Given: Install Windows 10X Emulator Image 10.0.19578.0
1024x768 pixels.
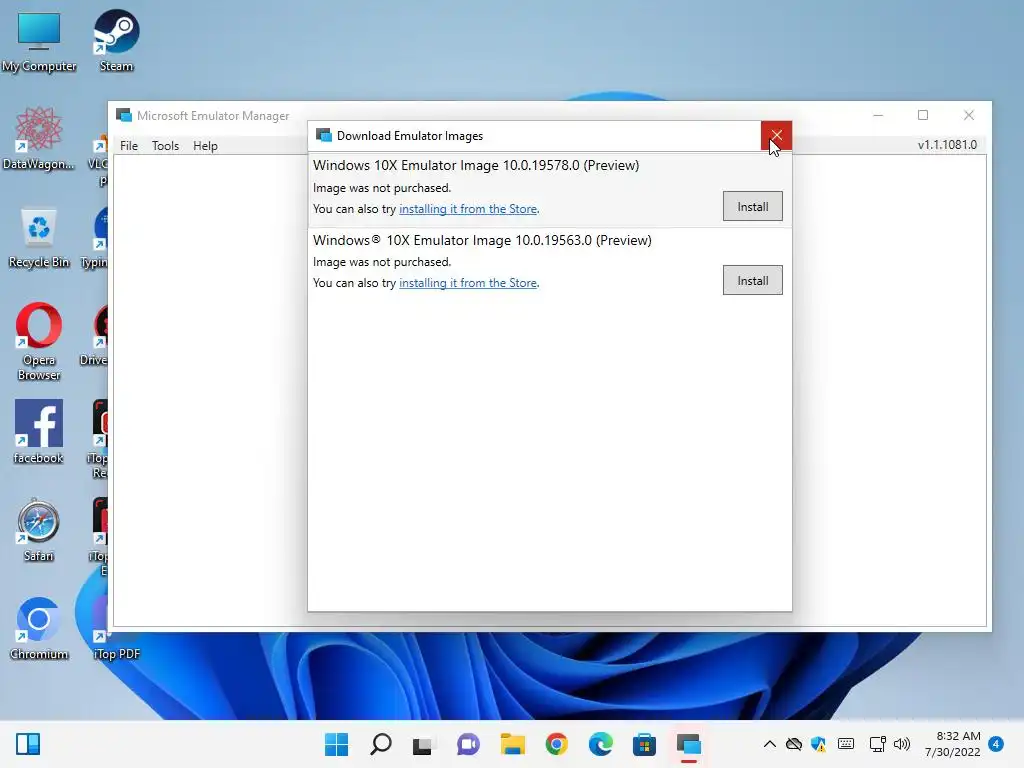Looking at the screenshot, I should click(752, 206).
